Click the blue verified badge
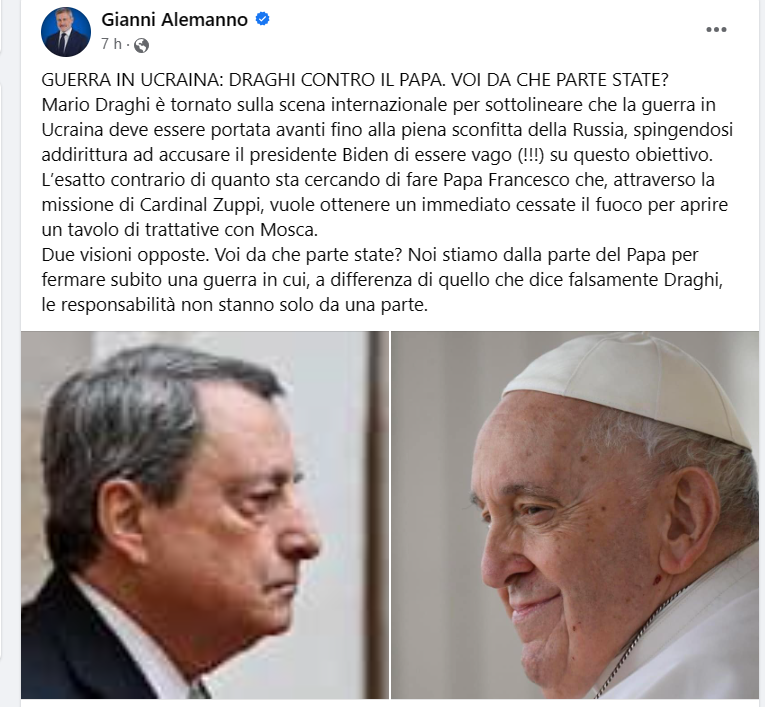Screen dimensions: 765x707 pos(262,19)
